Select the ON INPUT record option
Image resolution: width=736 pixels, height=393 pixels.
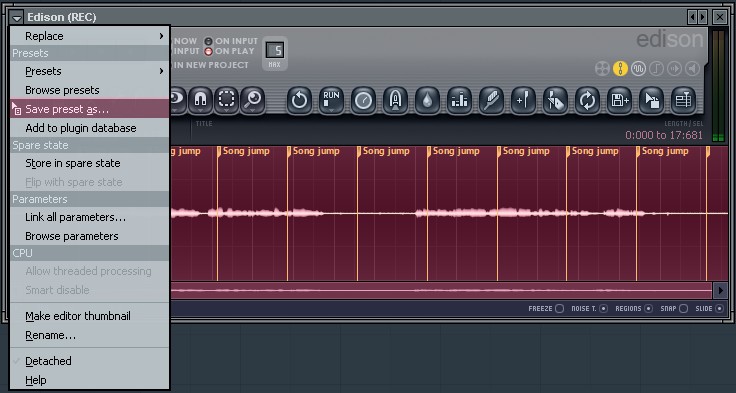coord(231,41)
